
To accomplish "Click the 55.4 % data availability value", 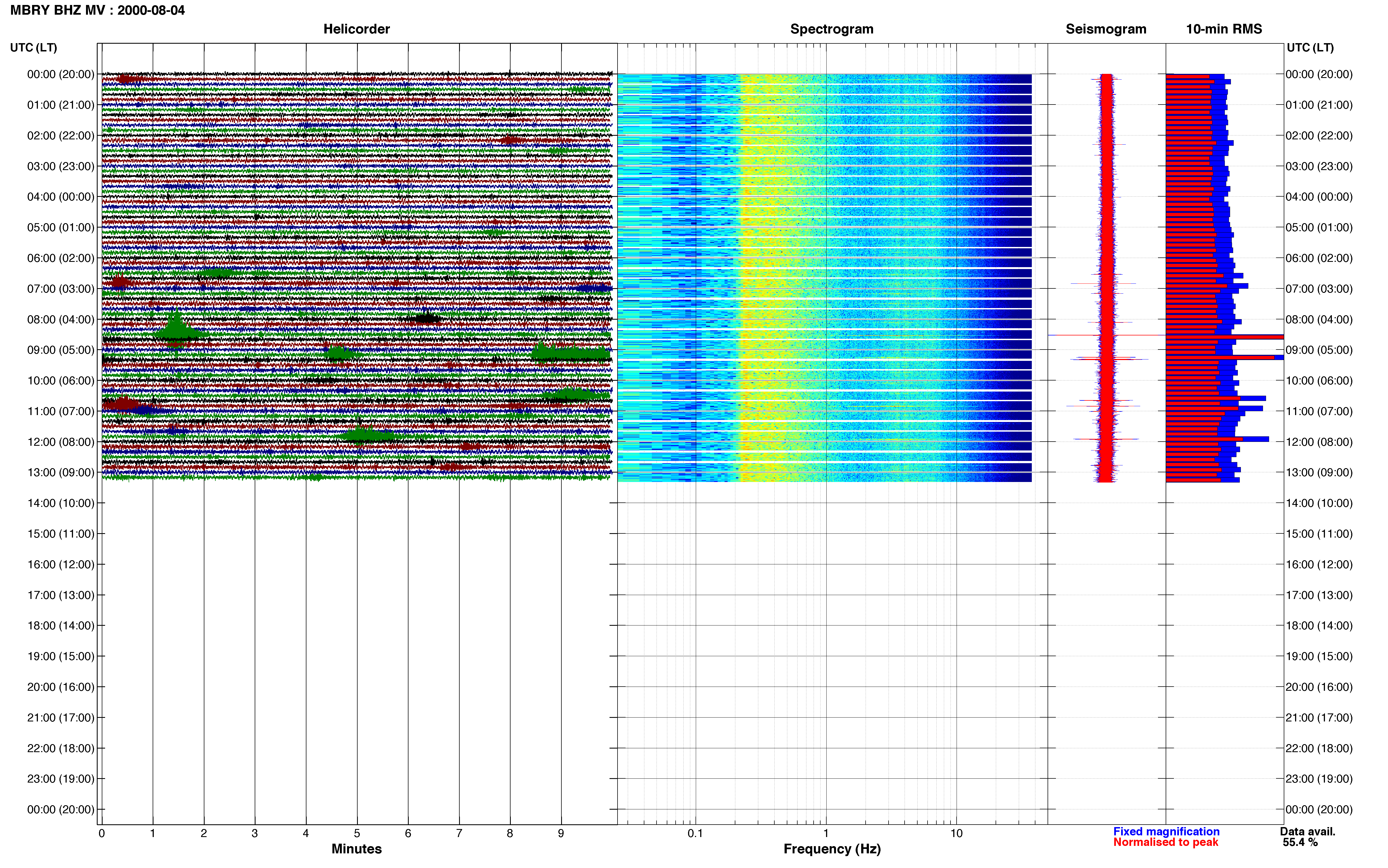I will point(1300,842).
